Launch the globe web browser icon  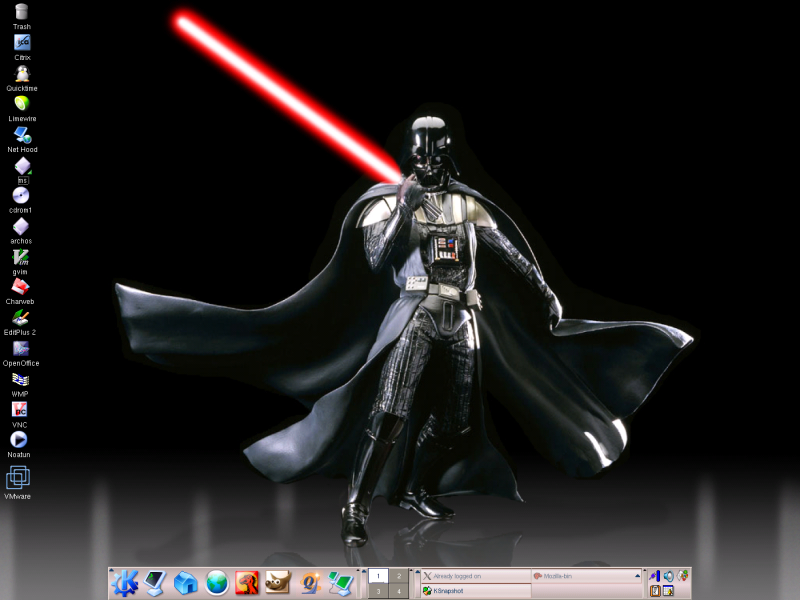point(217,583)
